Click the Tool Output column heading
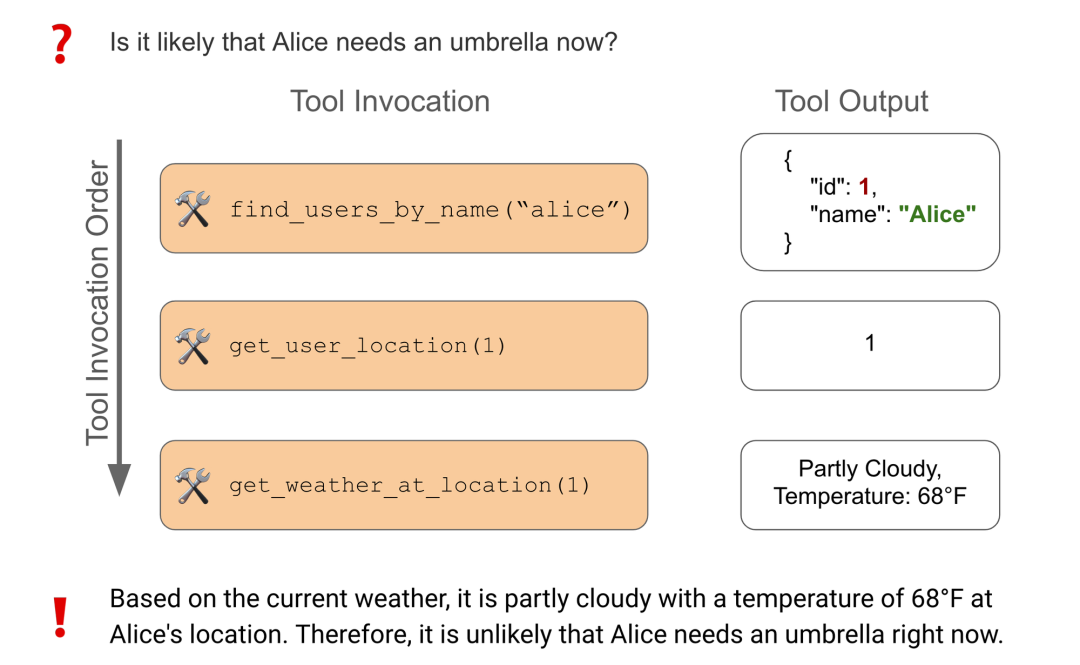 [851, 101]
